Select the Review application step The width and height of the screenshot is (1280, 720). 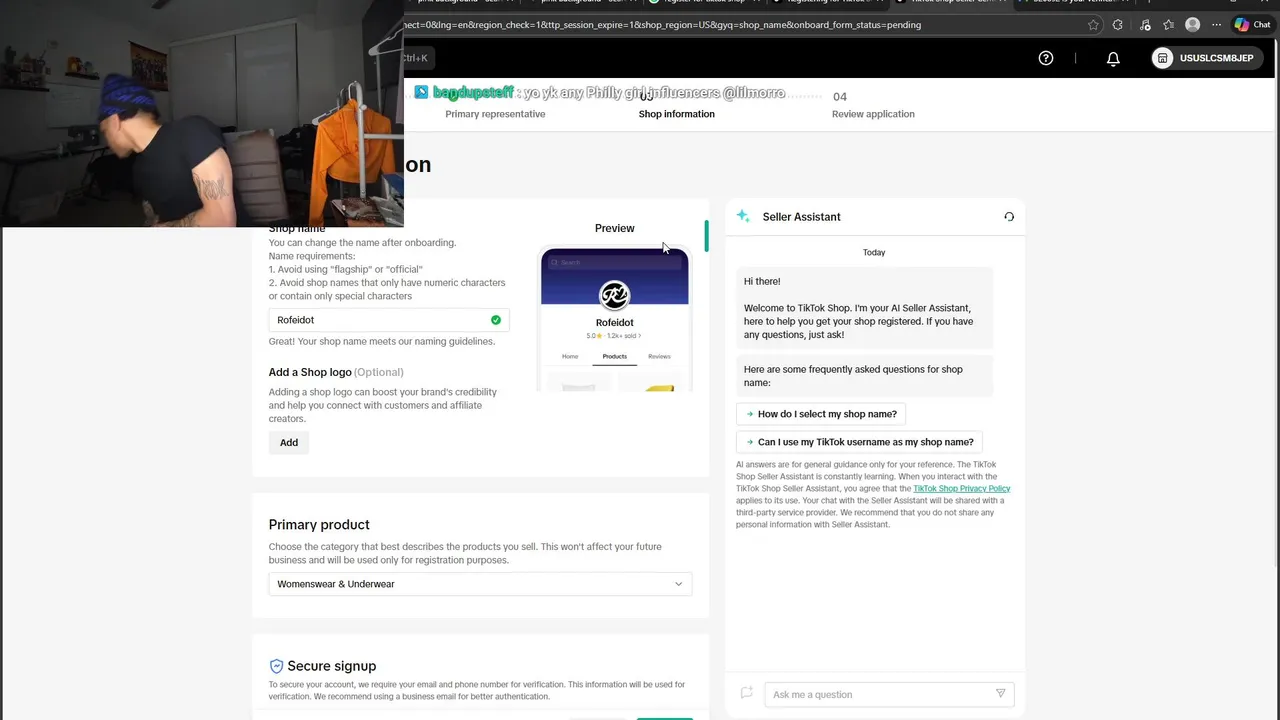tap(873, 114)
